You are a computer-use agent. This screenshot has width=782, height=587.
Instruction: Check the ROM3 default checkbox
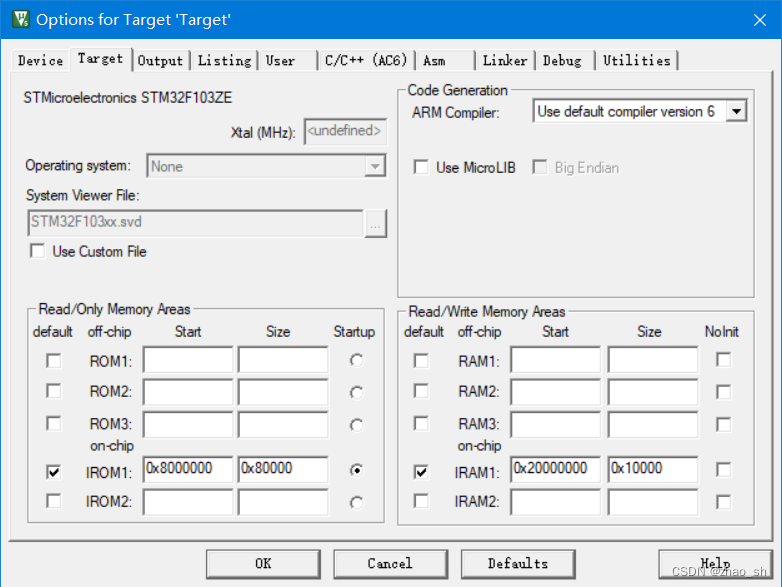pos(53,424)
